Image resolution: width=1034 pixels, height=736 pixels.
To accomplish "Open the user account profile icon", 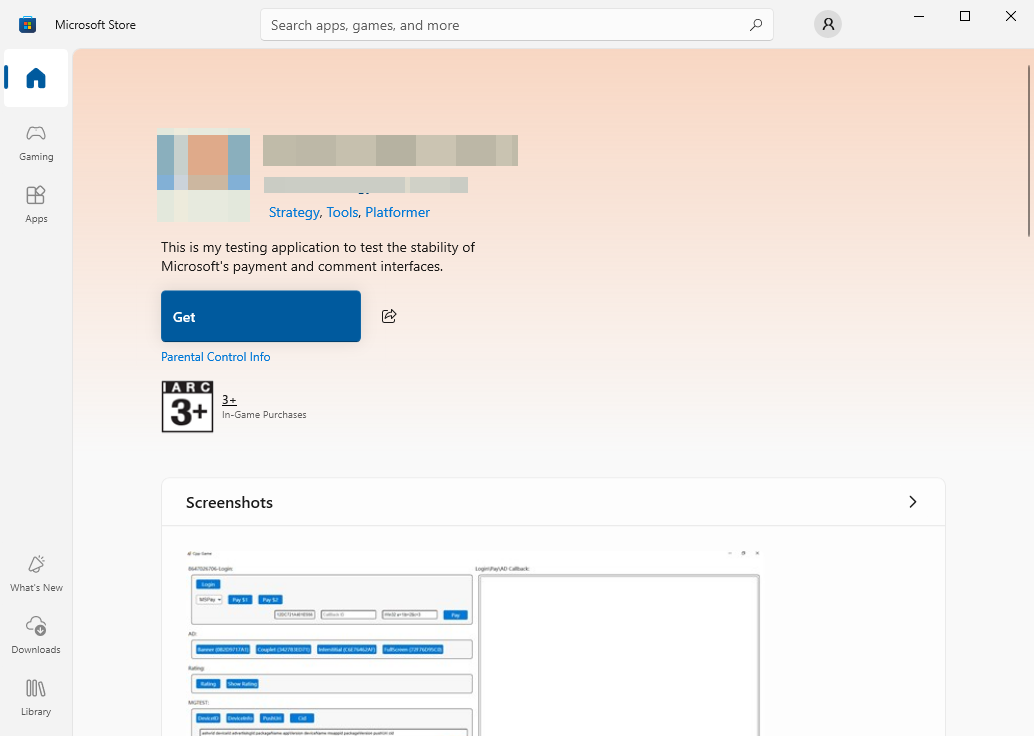I will [x=828, y=24].
